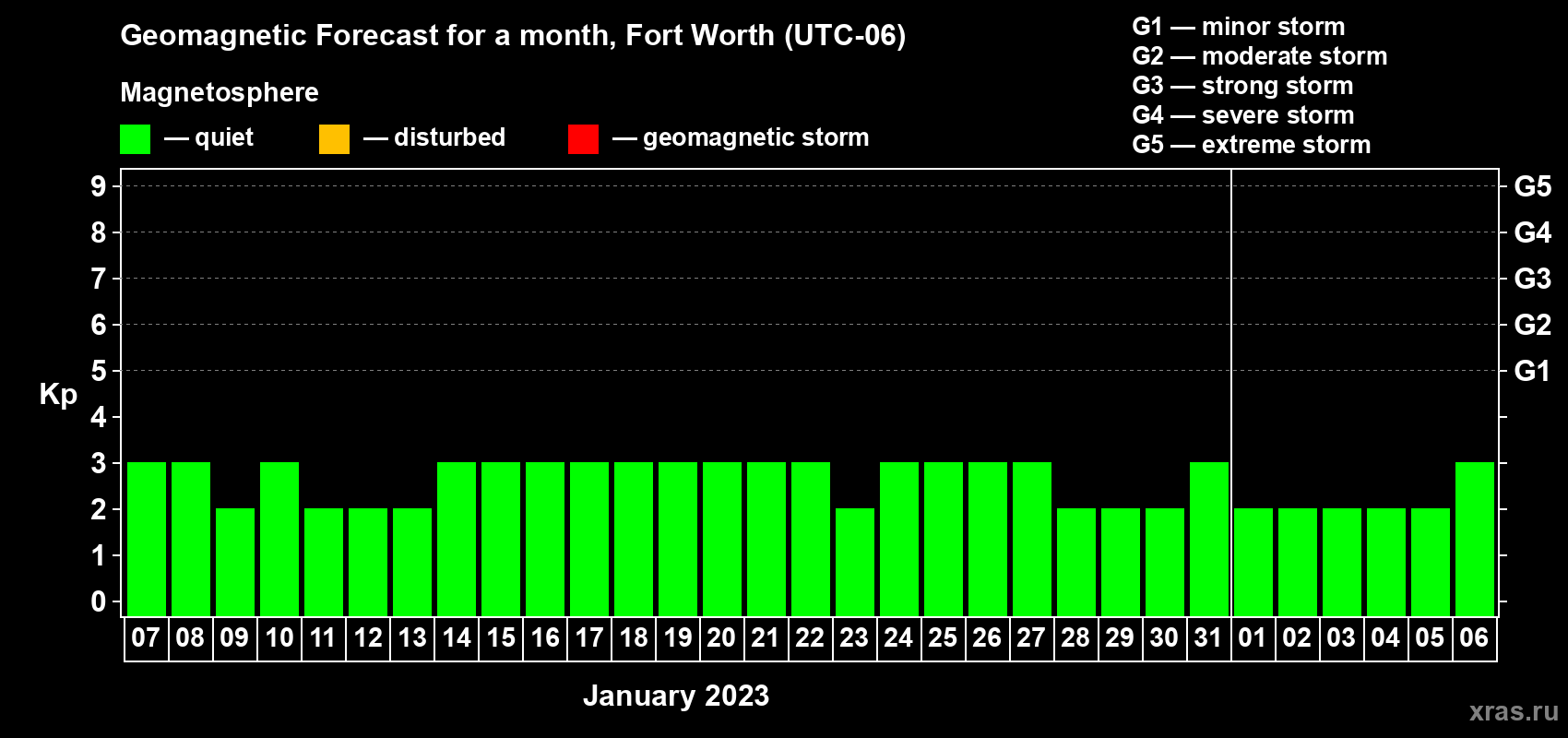Click the Kp axis value 5
Image resolution: width=1568 pixels, height=738 pixels.
coord(99,371)
